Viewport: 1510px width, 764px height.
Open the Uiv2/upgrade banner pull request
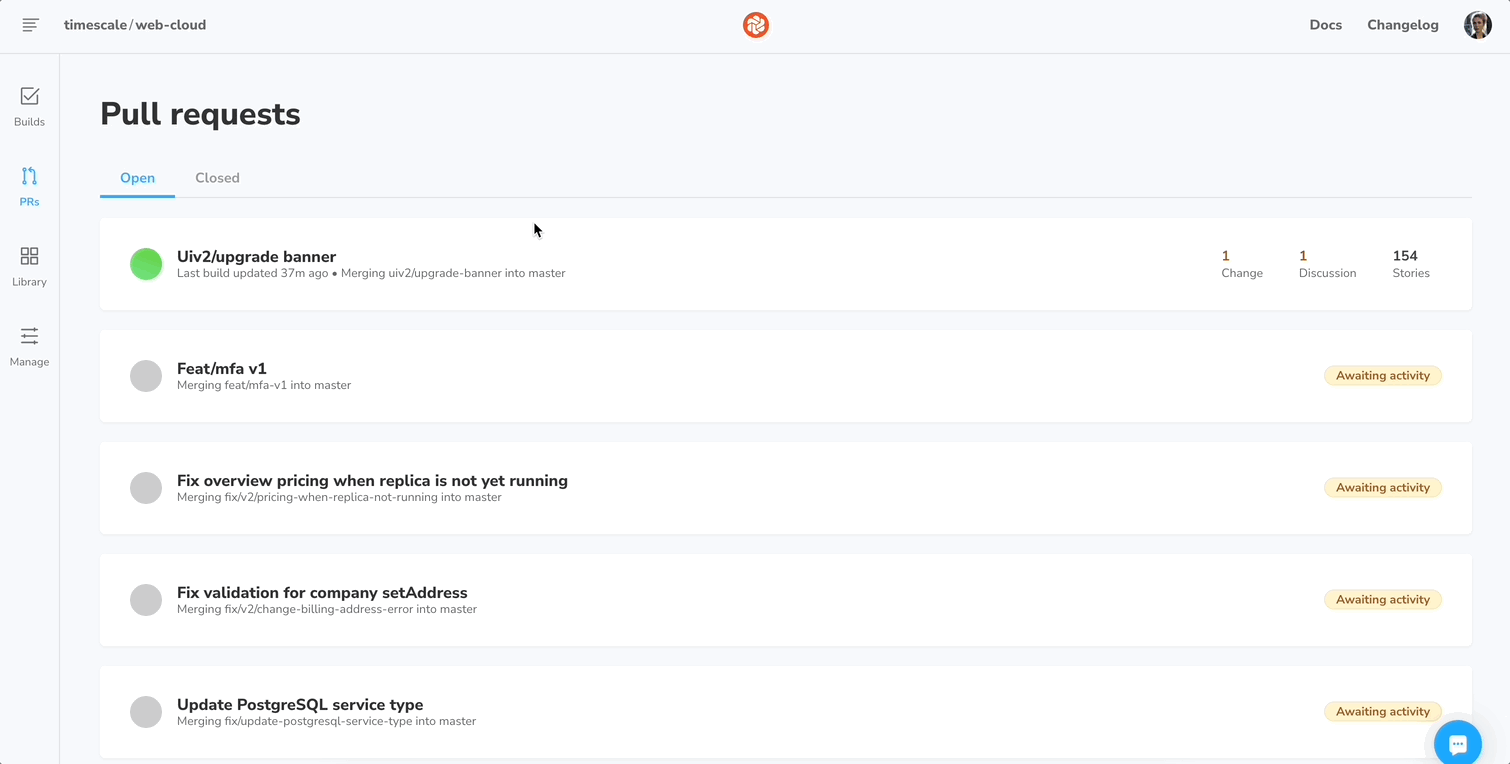click(x=256, y=257)
